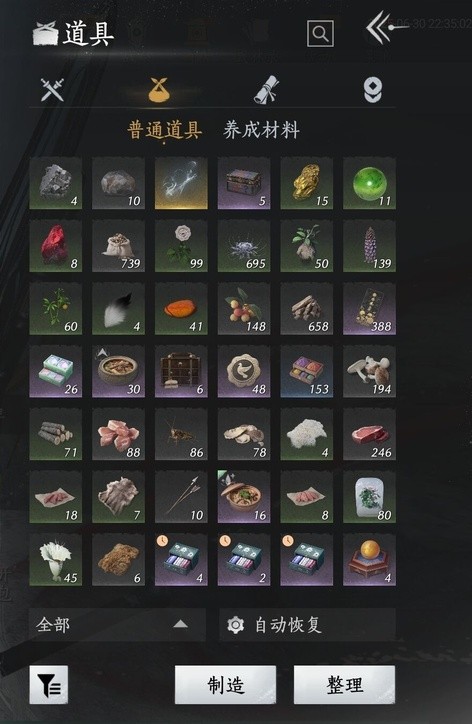
Task: Select the red ore item with 8
Action: pos(56,246)
